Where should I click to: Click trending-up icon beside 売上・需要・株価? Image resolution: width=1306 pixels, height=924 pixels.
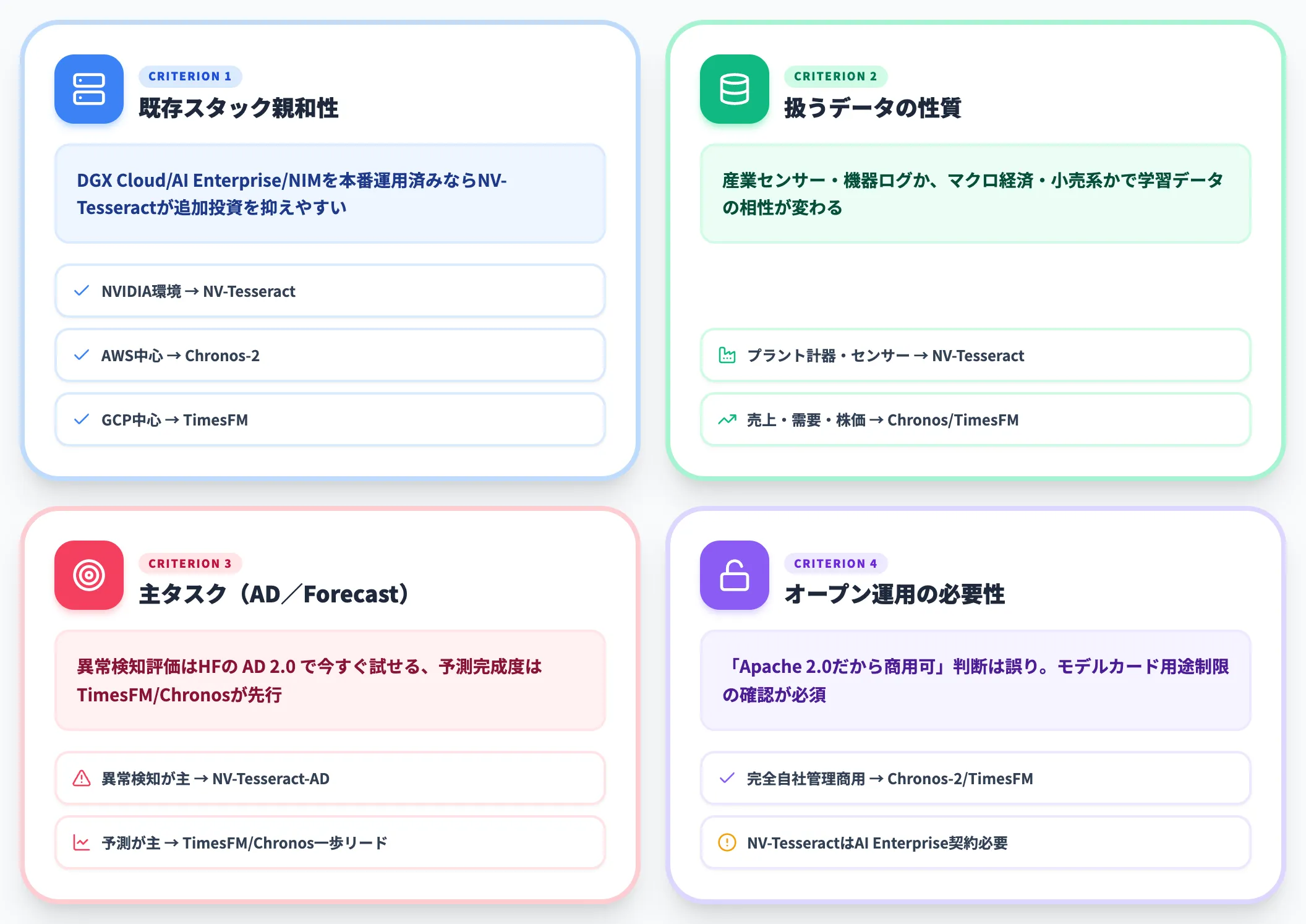pos(727,419)
